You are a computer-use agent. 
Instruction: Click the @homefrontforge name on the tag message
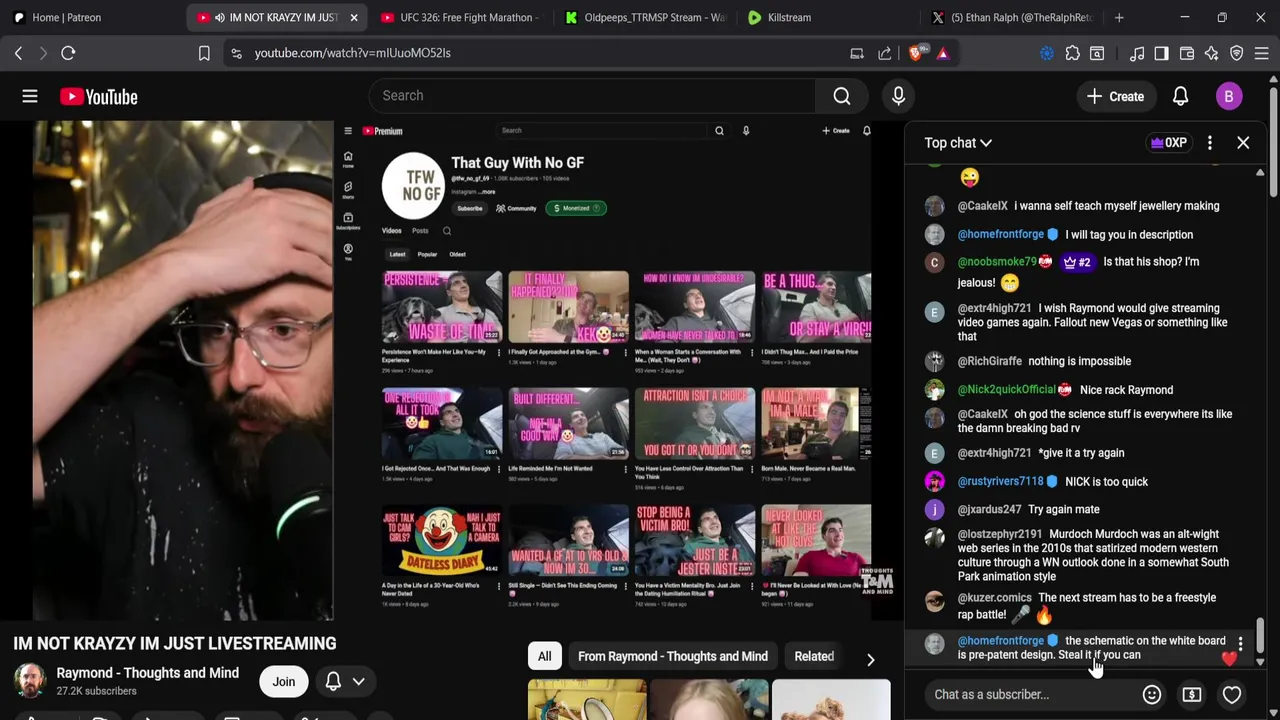point(1000,234)
